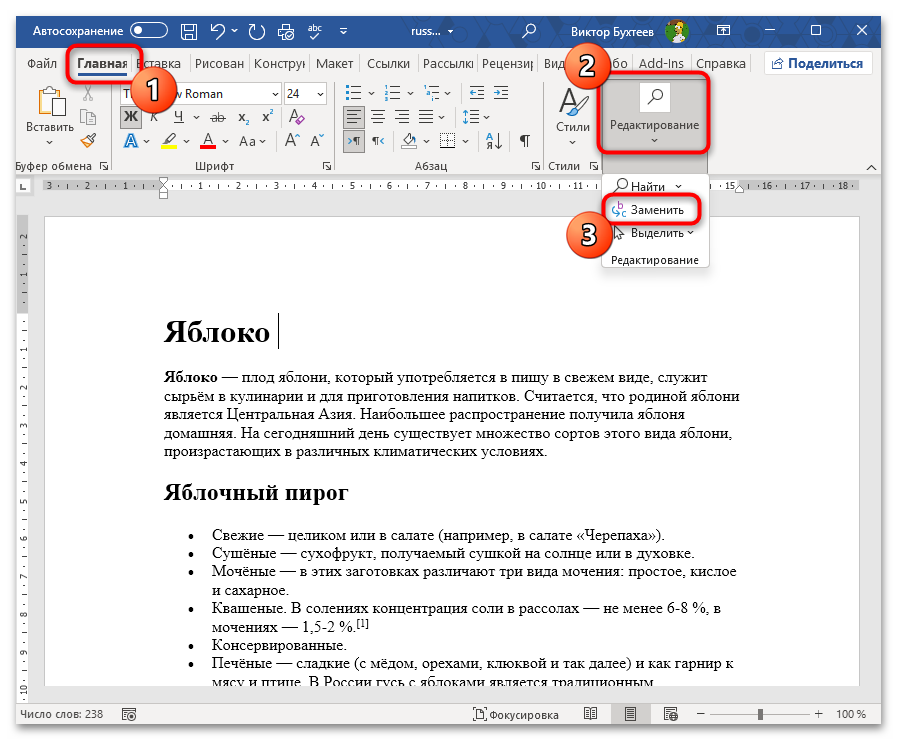
Task: Open Focus mode from status bar
Action: [516, 714]
